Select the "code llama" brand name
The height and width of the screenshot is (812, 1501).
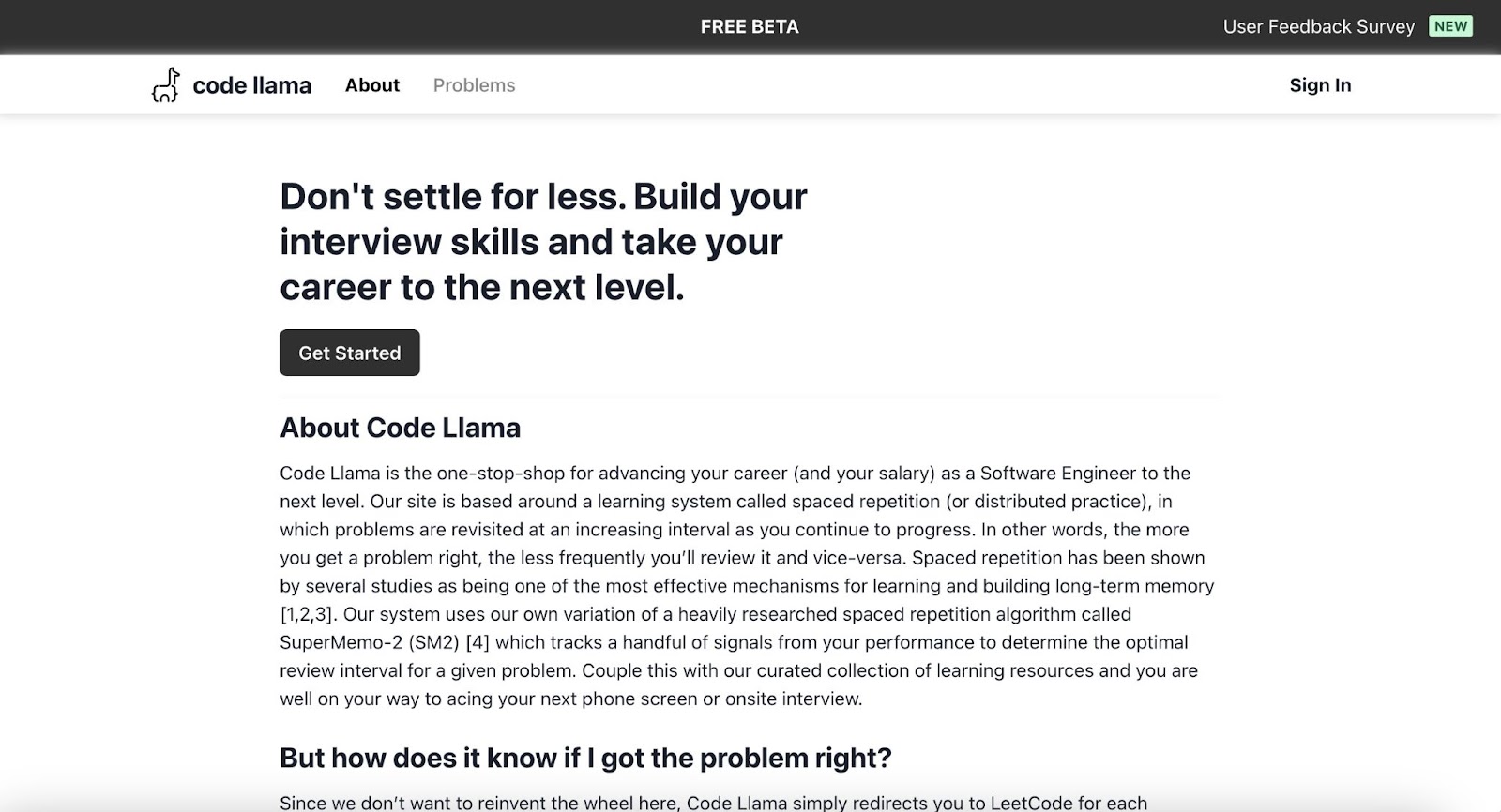251,84
